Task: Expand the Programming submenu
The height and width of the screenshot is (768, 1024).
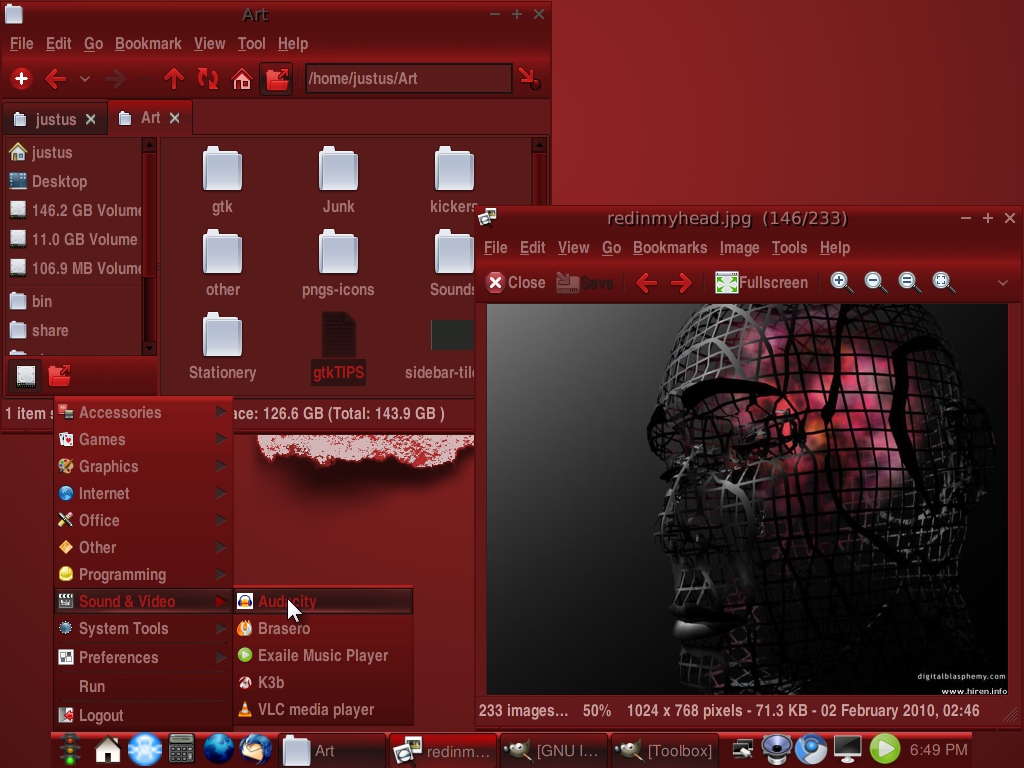Action: pos(143,574)
